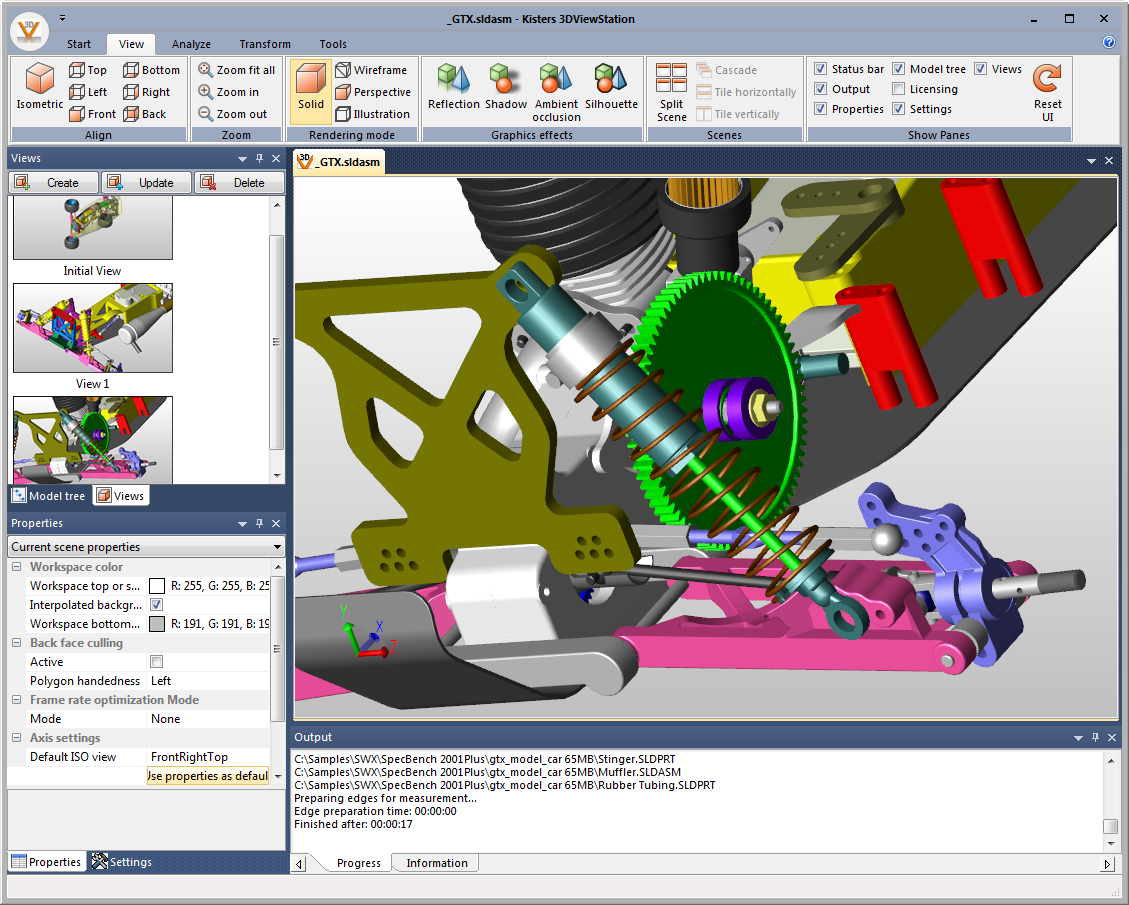The width and height of the screenshot is (1129, 905).
Task: Click the Create view button
Action: click(54, 182)
